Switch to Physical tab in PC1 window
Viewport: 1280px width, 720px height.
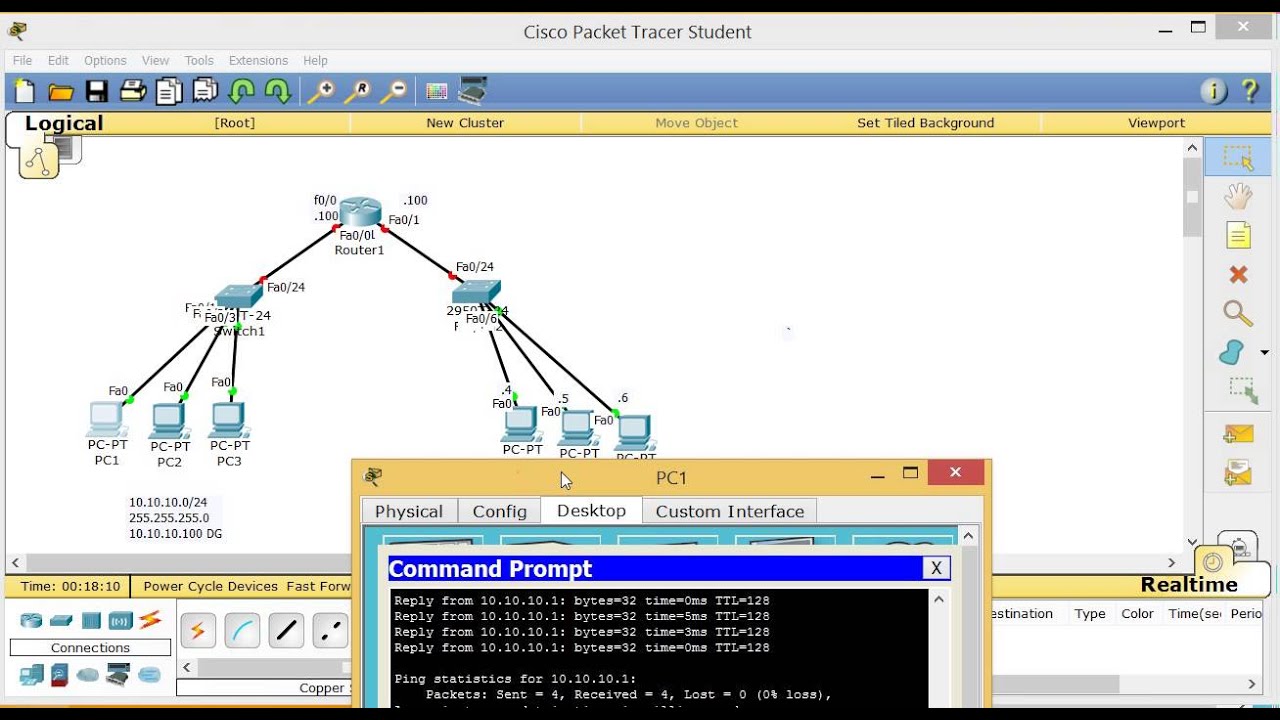pyautogui.click(x=409, y=511)
